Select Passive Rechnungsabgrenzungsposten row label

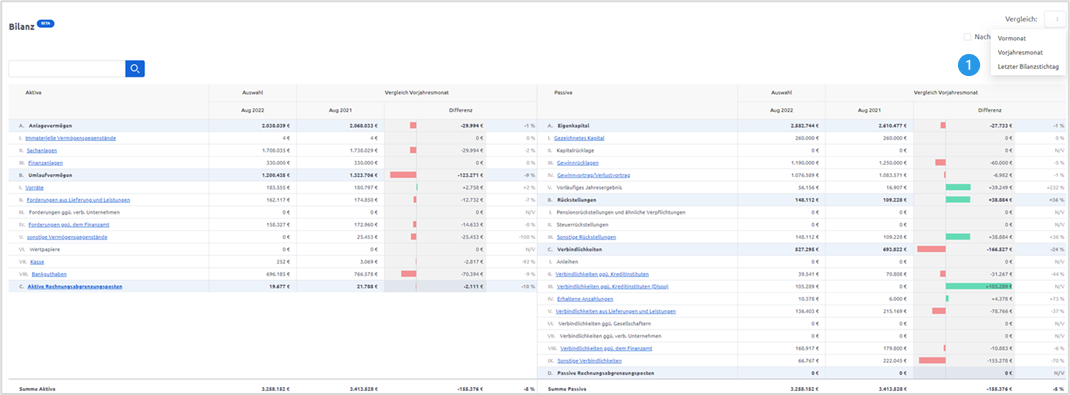pos(606,373)
